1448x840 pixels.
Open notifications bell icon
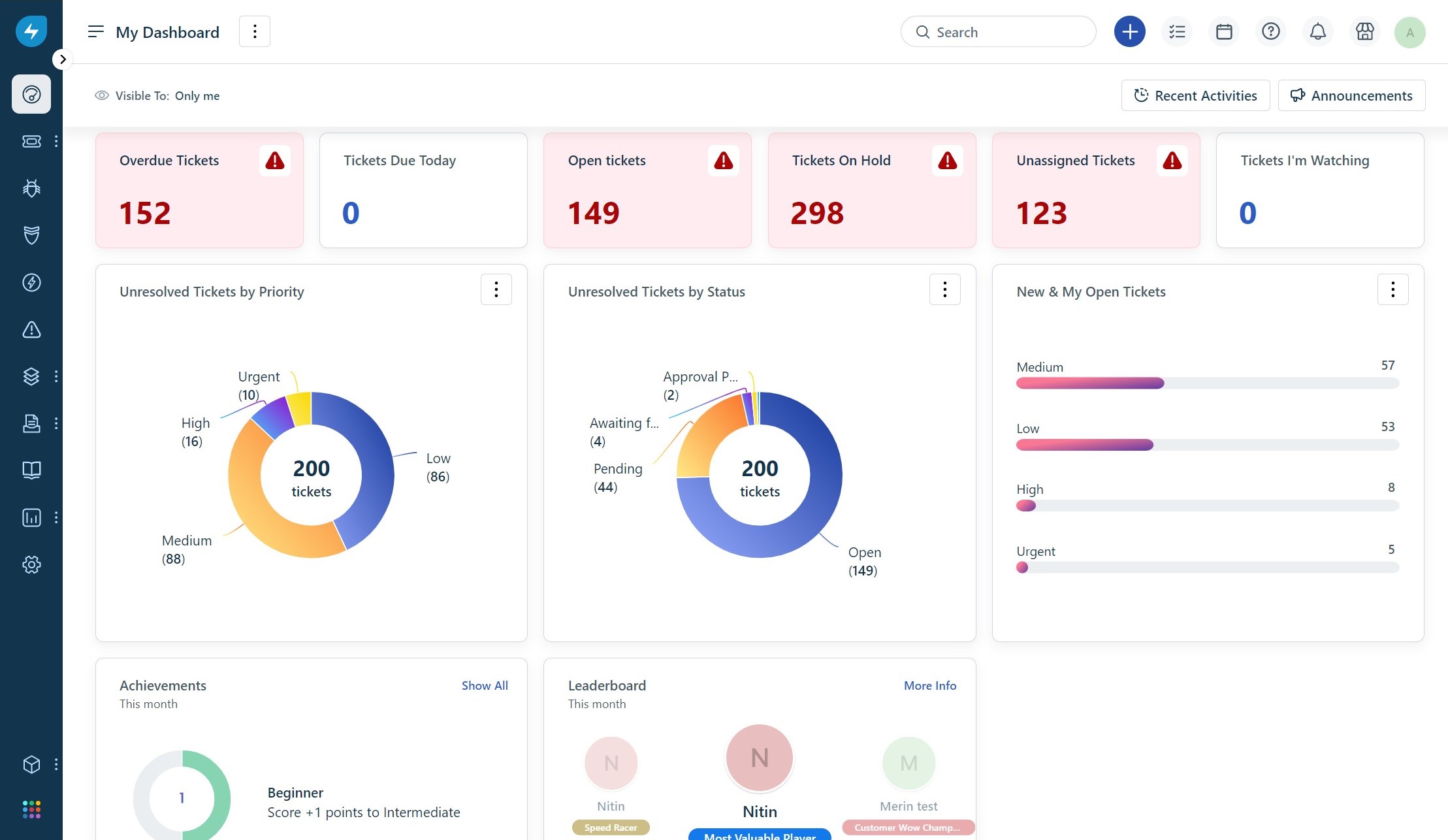pos(1317,31)
